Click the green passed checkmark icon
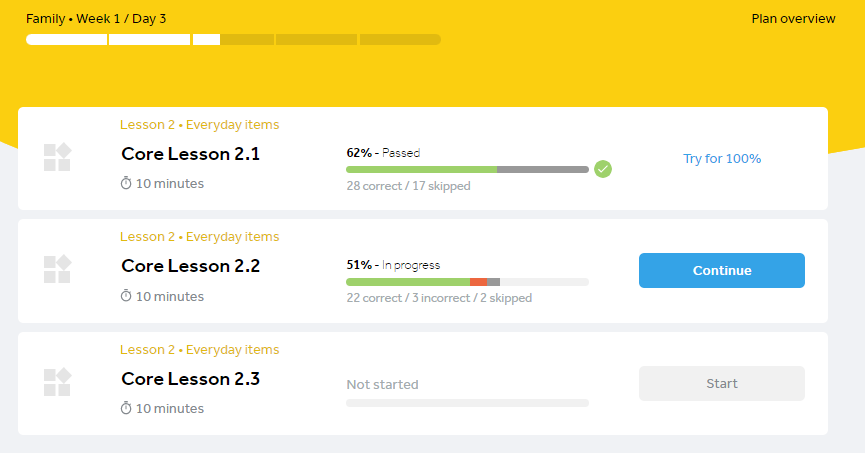Screen dimensions: 865x453 click(602, 169)
